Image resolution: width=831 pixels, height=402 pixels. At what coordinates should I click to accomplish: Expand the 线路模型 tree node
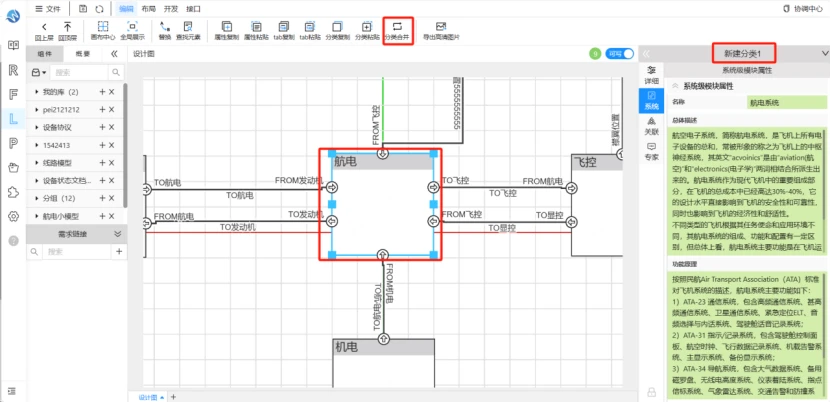[x=36, y=163]
